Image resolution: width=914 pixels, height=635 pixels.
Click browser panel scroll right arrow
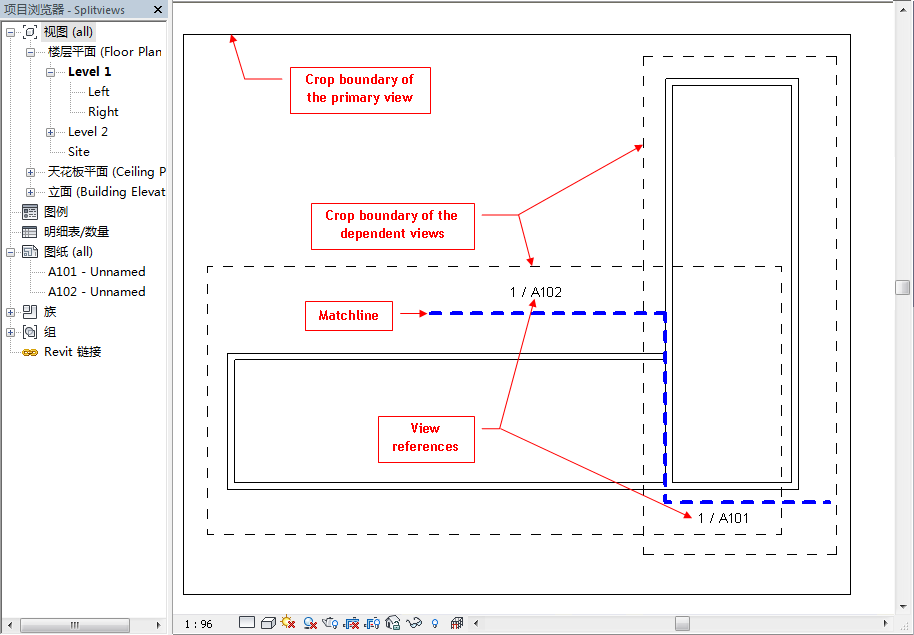[x=159, y=625]
